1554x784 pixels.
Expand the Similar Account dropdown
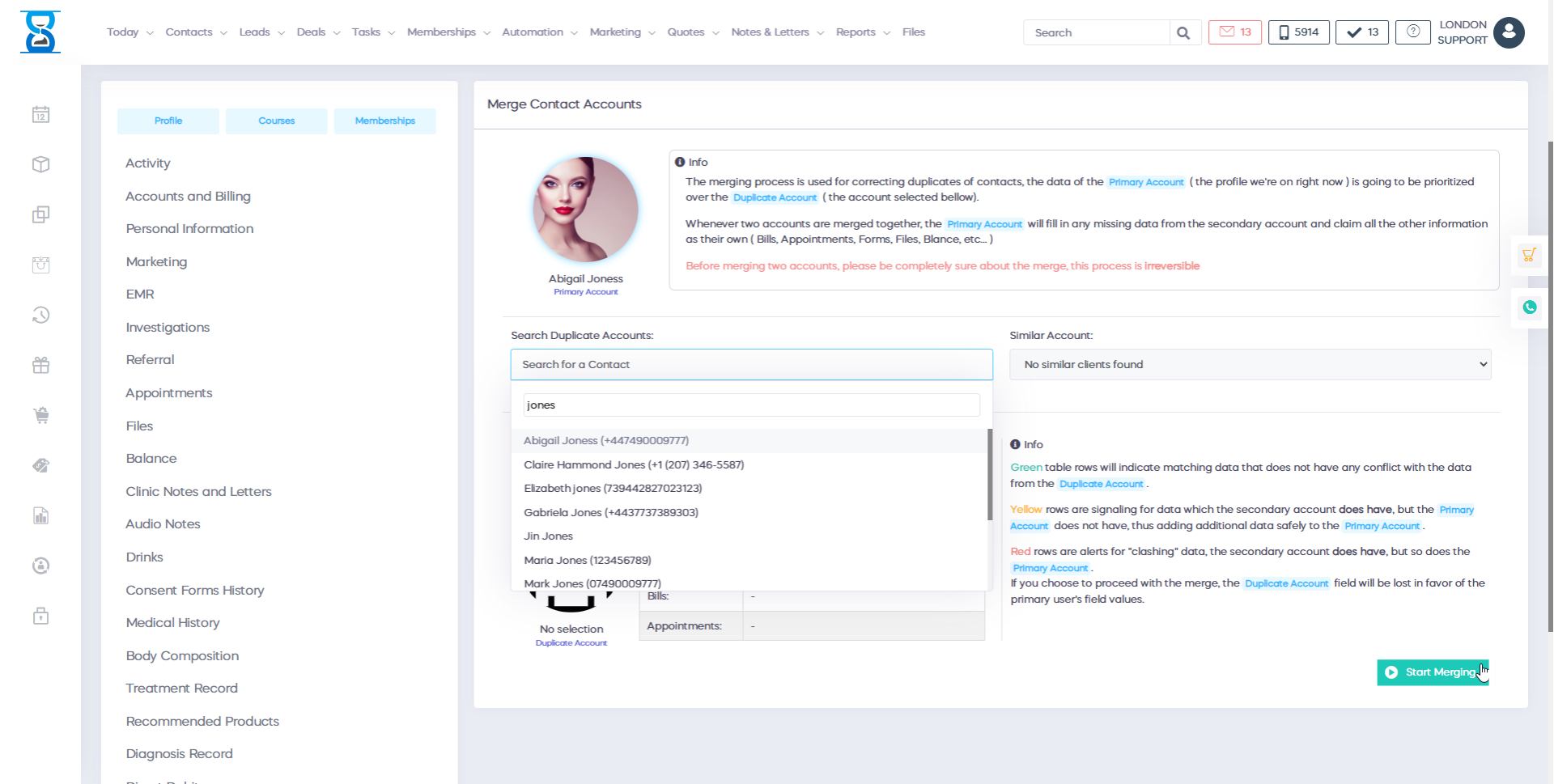[1250, 365]
